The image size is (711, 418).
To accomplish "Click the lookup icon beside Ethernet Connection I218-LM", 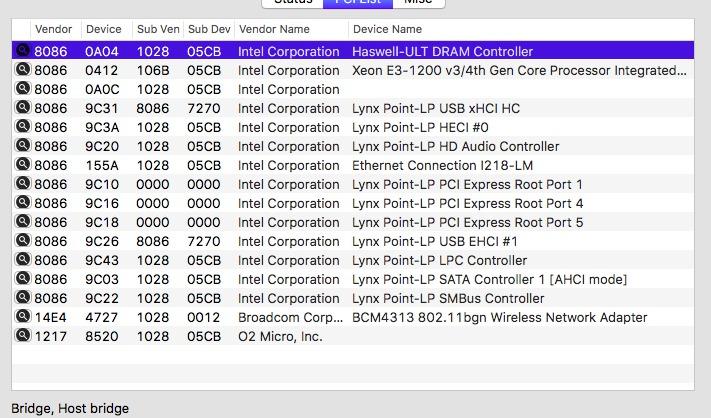I will [x=22, y=165].
